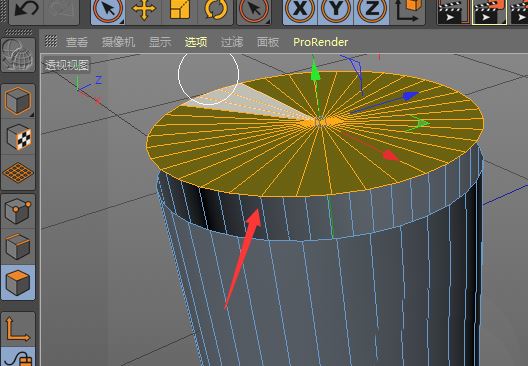The height and width of the screenshot is (366, 528).
Task: Open the 查看 view menu
Action: 77,42
